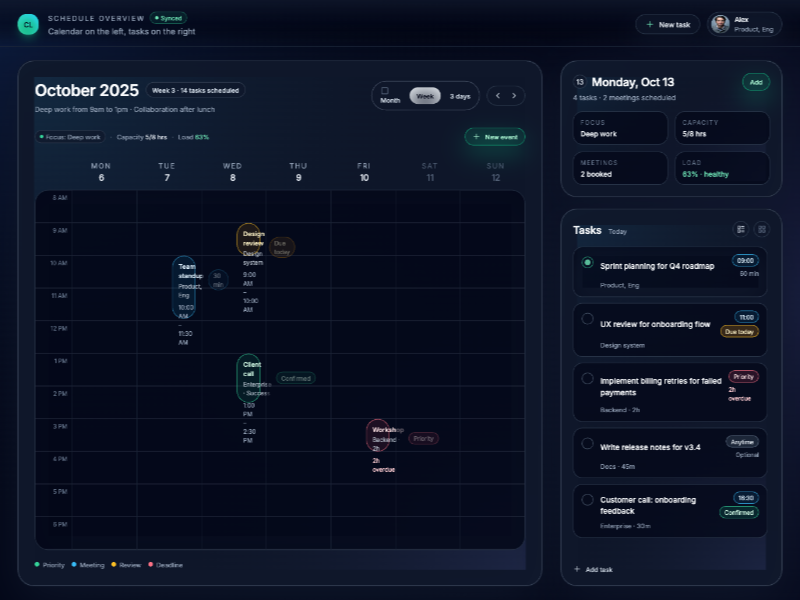Screen dimensions: 800x600
Task: Switch tasks panel to list view
Action: [x=741, y=229]
